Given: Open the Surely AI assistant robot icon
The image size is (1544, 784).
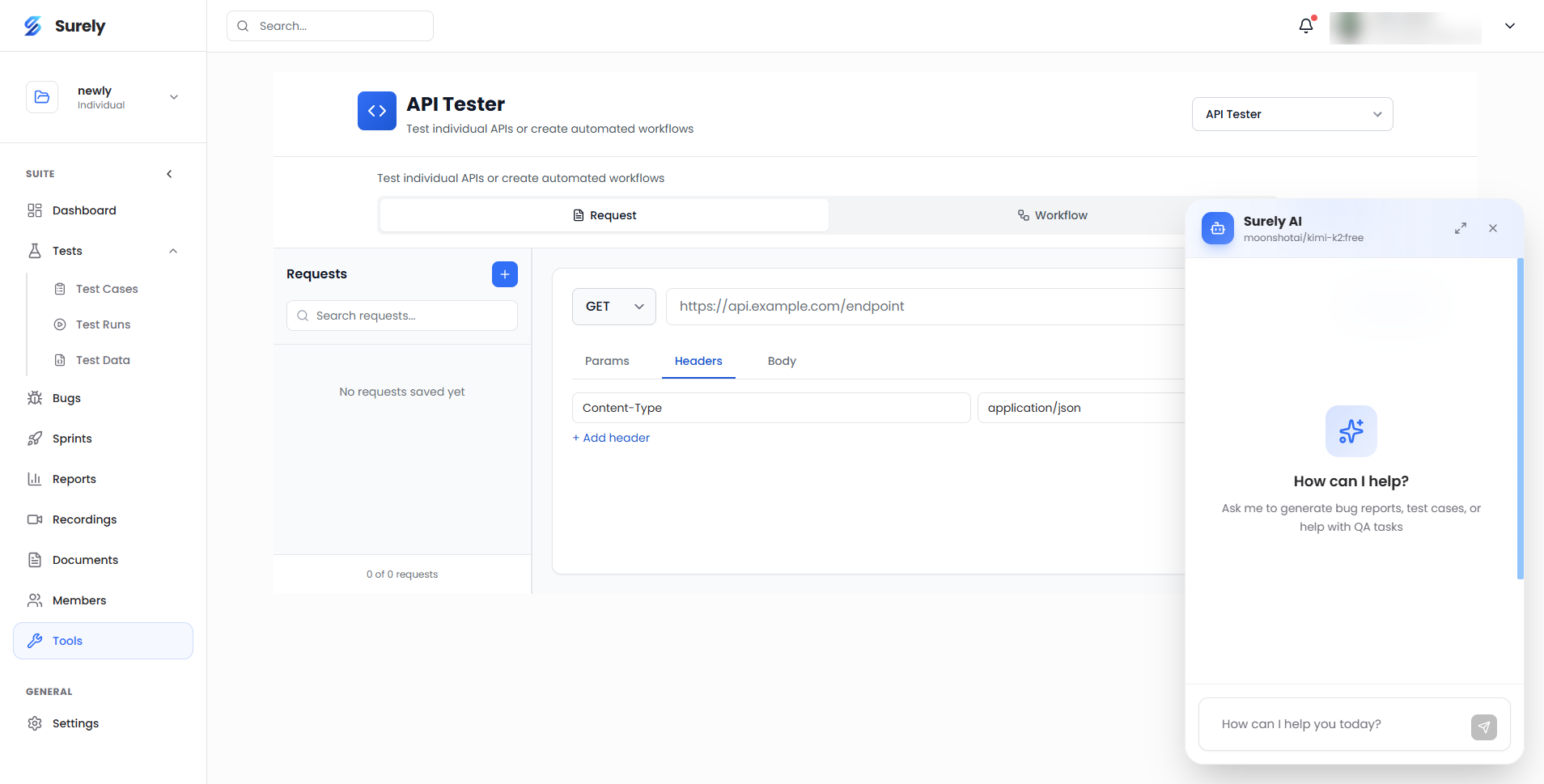Looking at the screenshot, I should (x=1218, y=228).
